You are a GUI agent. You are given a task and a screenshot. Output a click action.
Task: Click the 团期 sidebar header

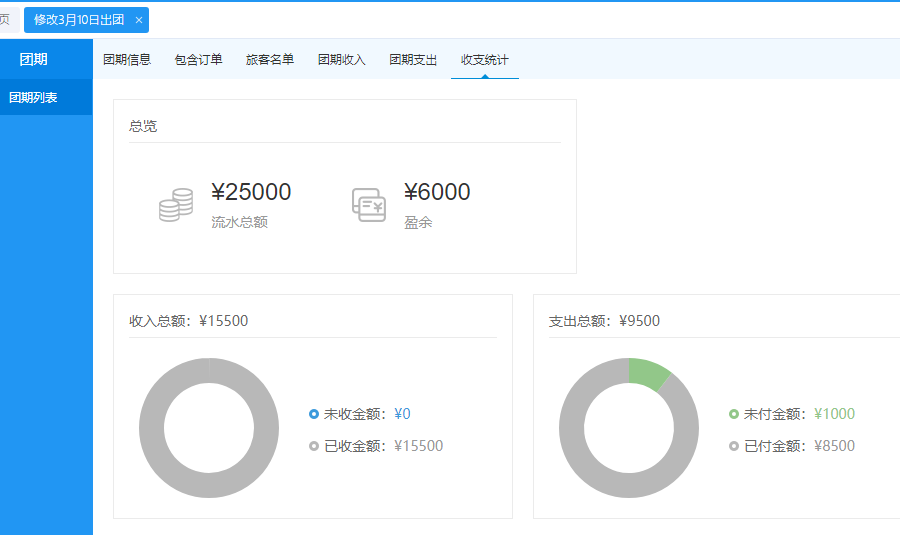[33, 59]
